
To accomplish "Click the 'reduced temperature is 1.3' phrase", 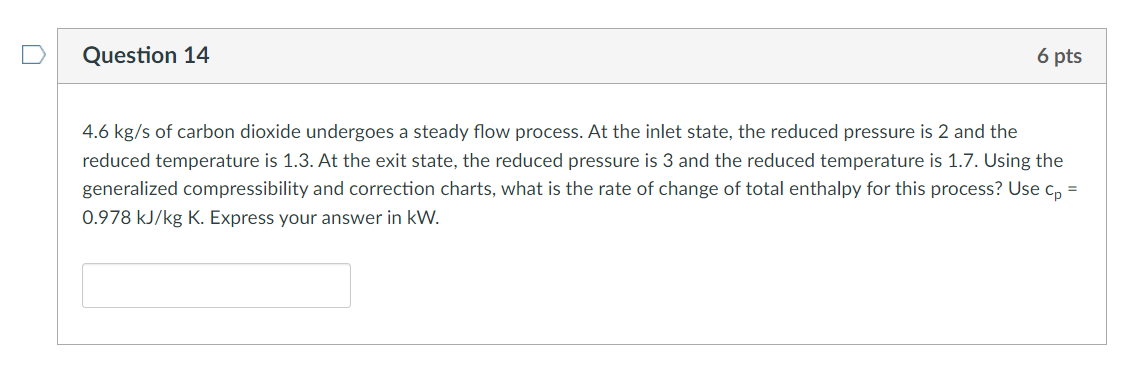I will (x=199, y=160).
